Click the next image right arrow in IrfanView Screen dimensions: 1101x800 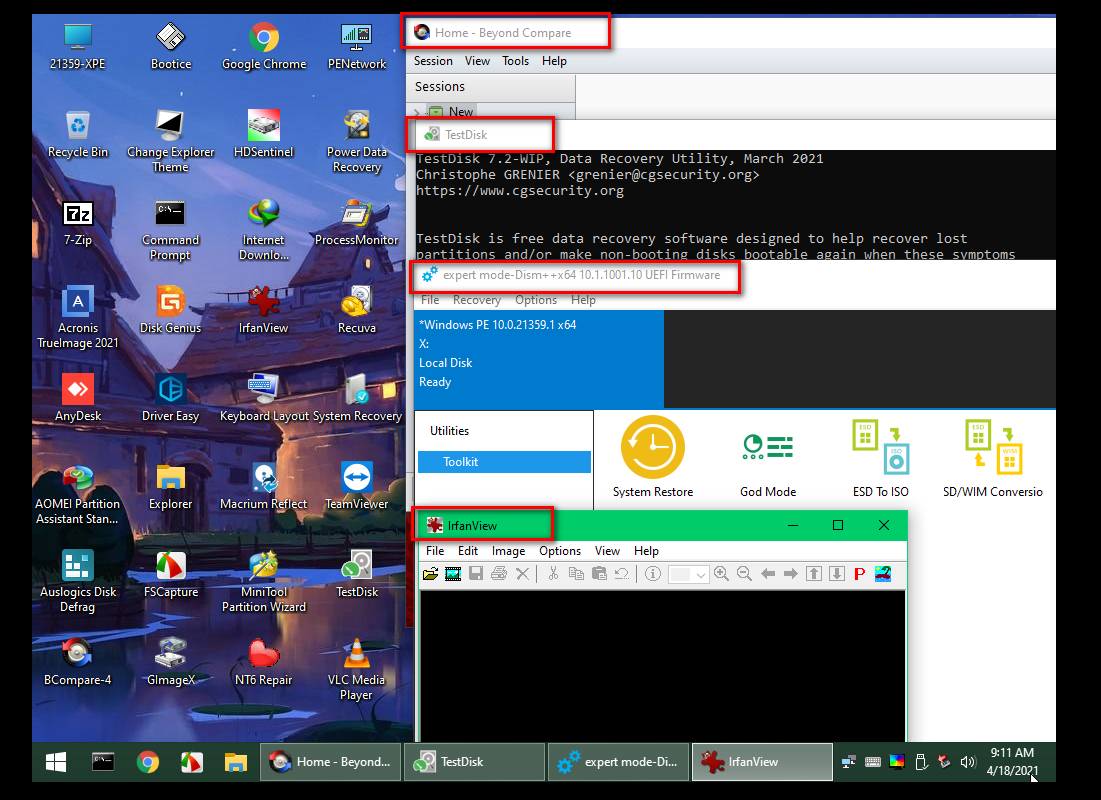pos(791,574)
